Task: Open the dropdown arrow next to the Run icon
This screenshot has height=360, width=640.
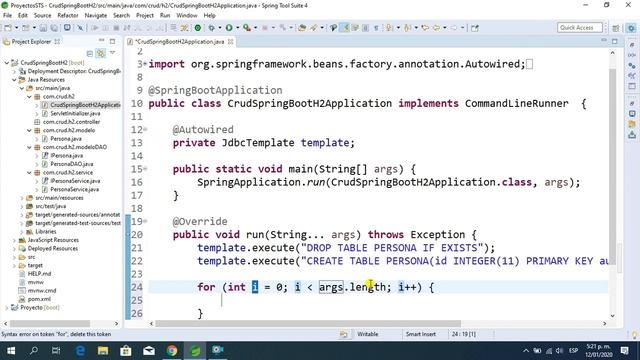Action: pos(237,28)
